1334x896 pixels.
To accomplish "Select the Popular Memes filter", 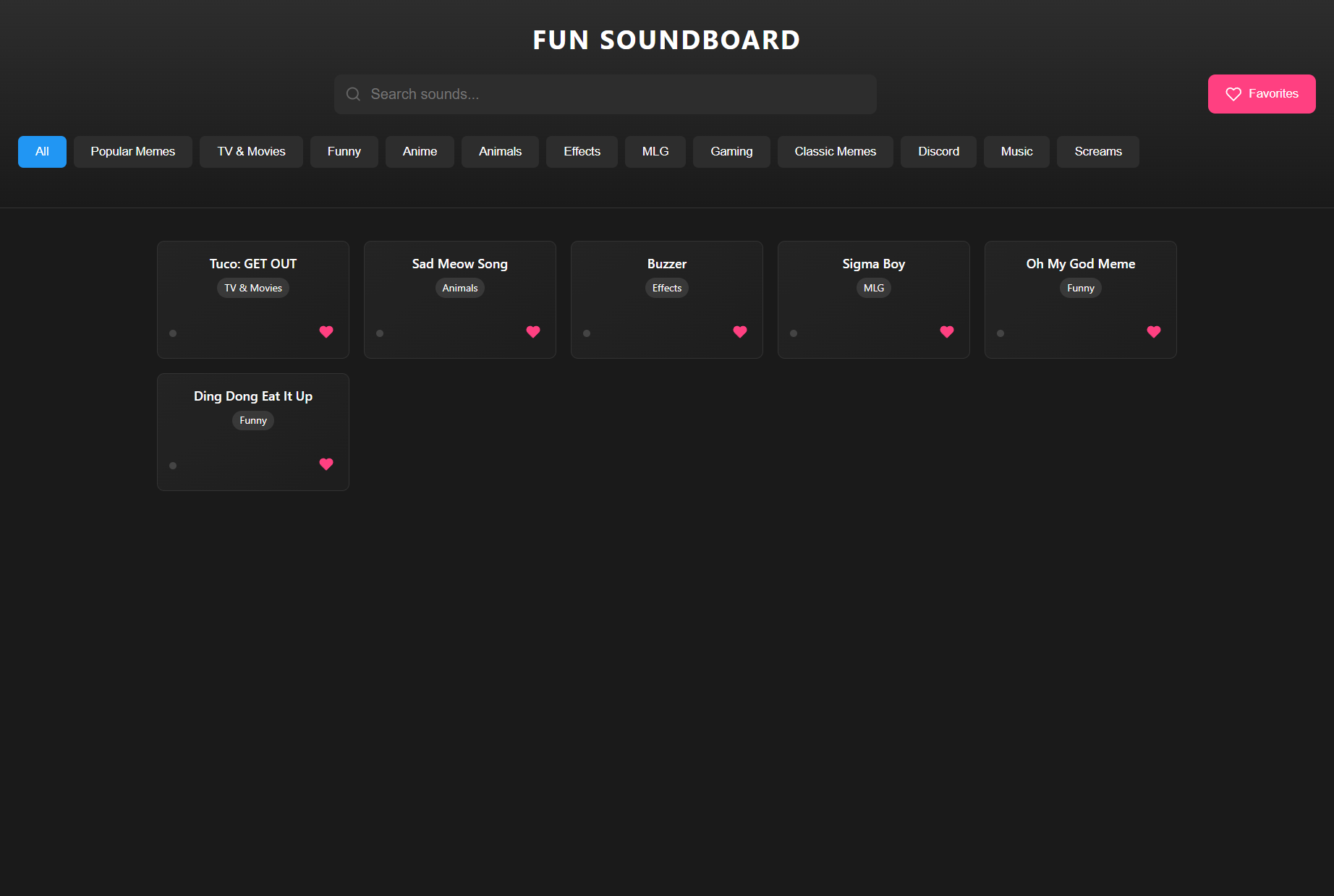I will tap(132, 151).
